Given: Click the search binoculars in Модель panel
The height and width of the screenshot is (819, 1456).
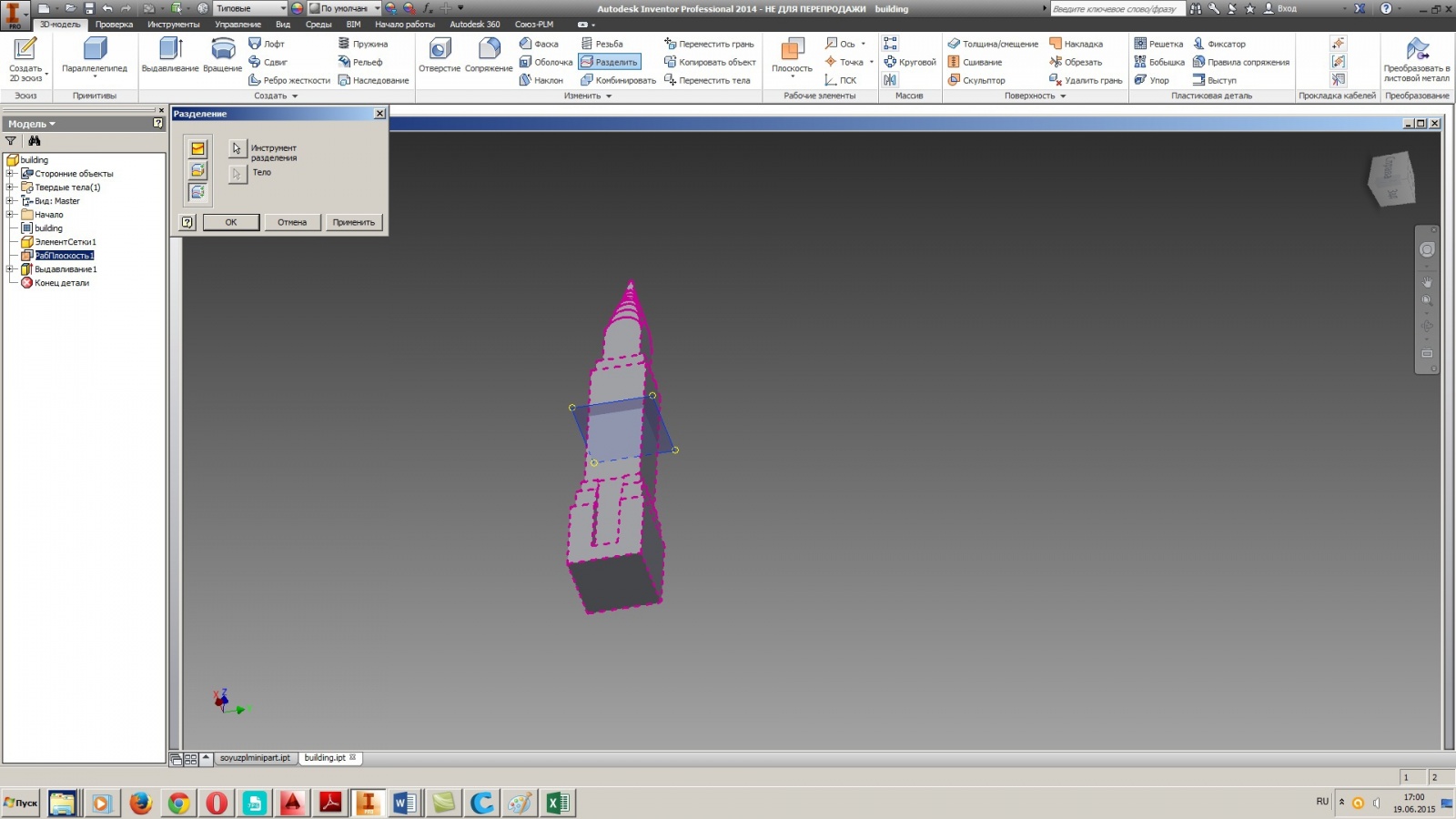Looking at the screenshot, I should (x=35, y=141).
